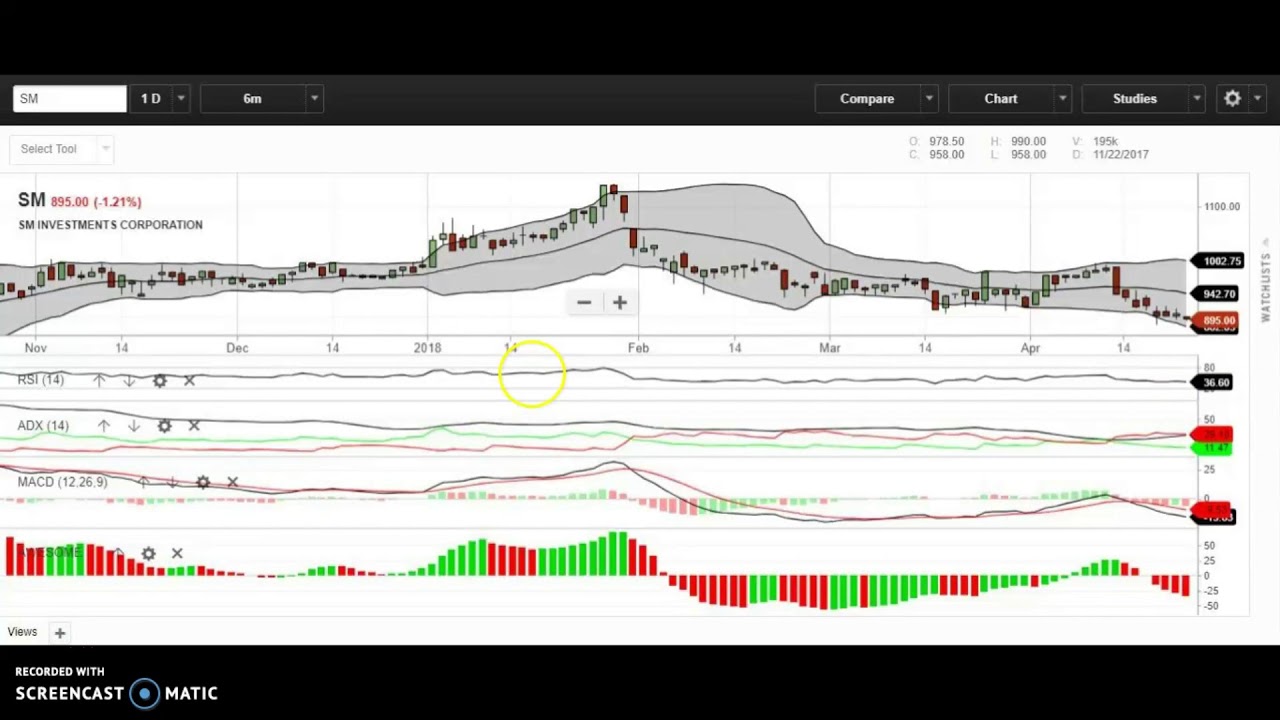Open the Chart dropdown arrow

point(1062,98)
